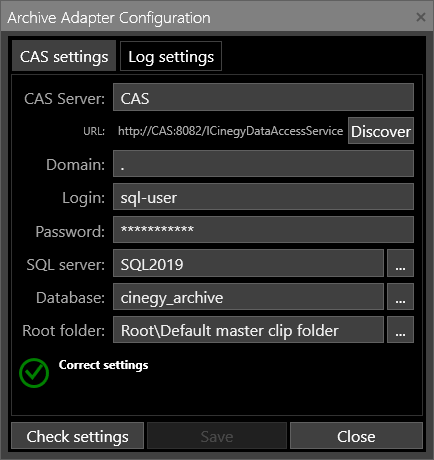The image size is (434, 460).
Task: Select the Login field containing sql-user
Action: [x=263, y=197]
